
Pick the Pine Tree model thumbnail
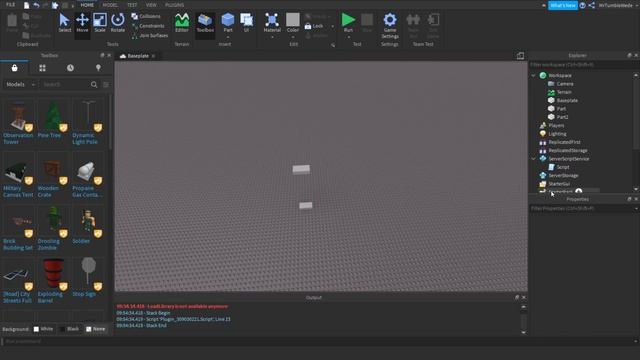53,117
